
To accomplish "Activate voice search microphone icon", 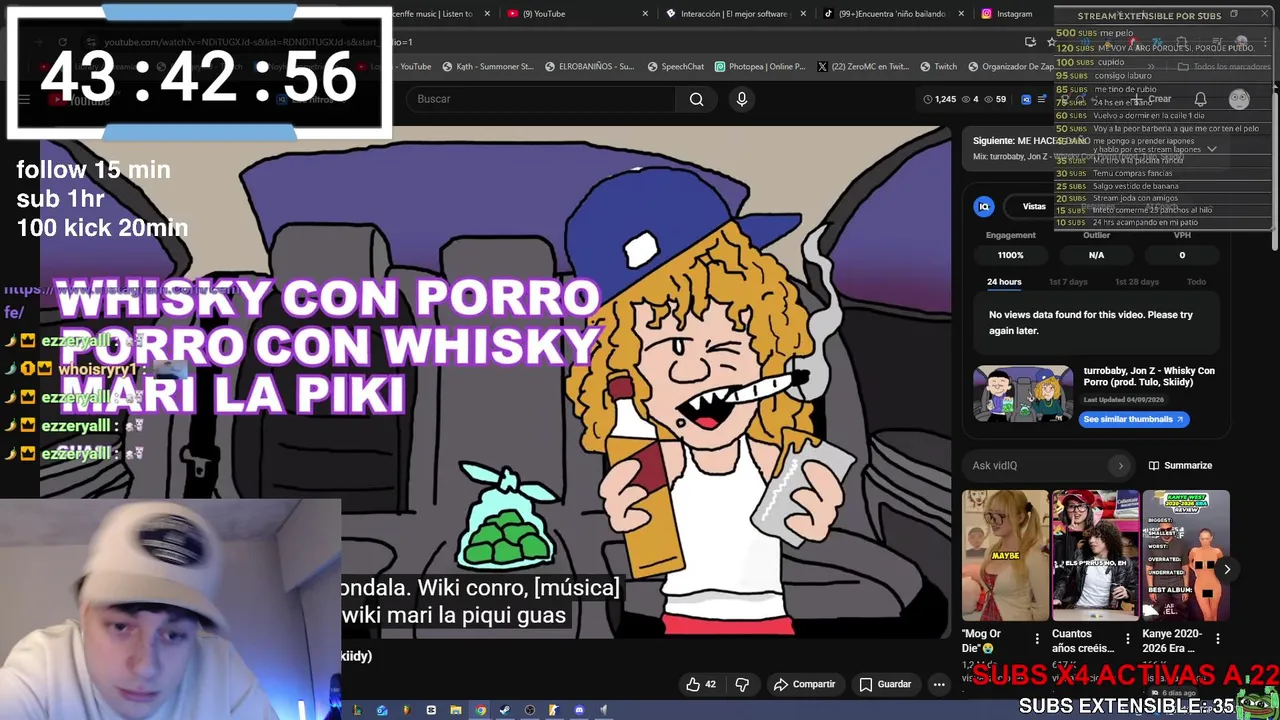I will (741, 99).
